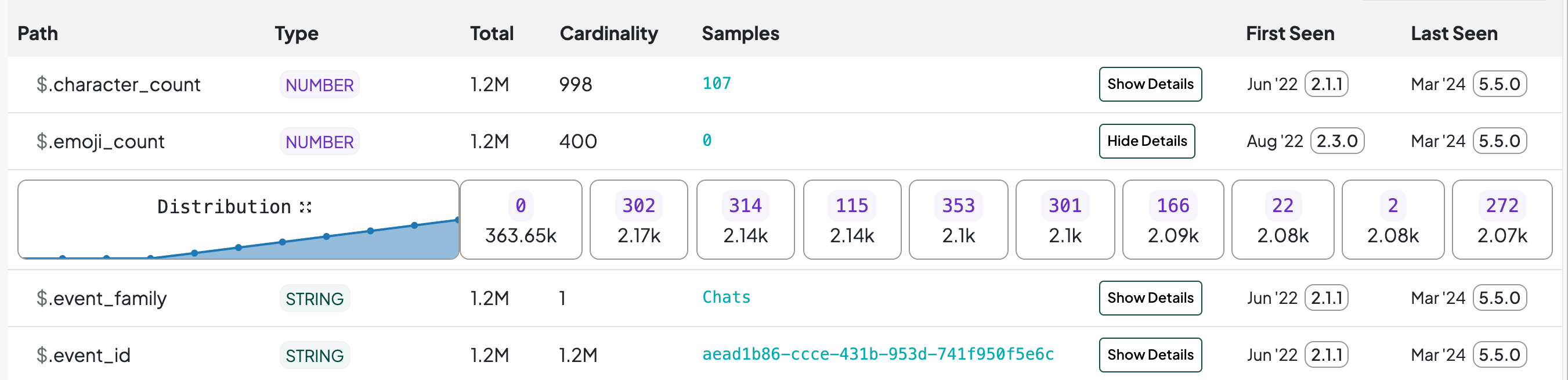Click the emoji_count distribution area chart

304,243
